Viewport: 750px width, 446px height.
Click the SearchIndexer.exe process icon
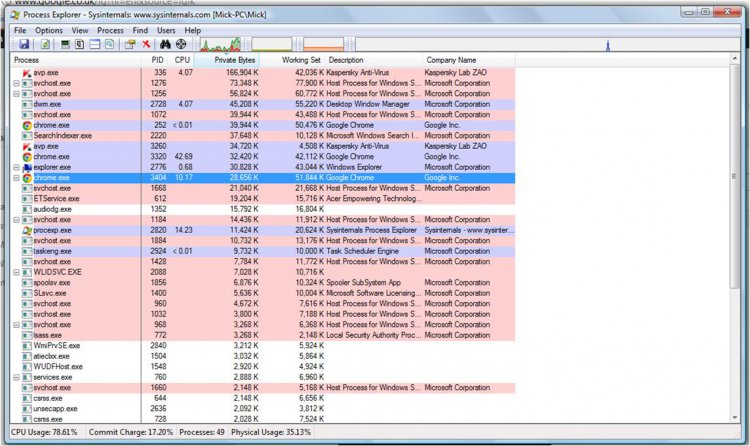pyautogui.click(x=27, y=136)
